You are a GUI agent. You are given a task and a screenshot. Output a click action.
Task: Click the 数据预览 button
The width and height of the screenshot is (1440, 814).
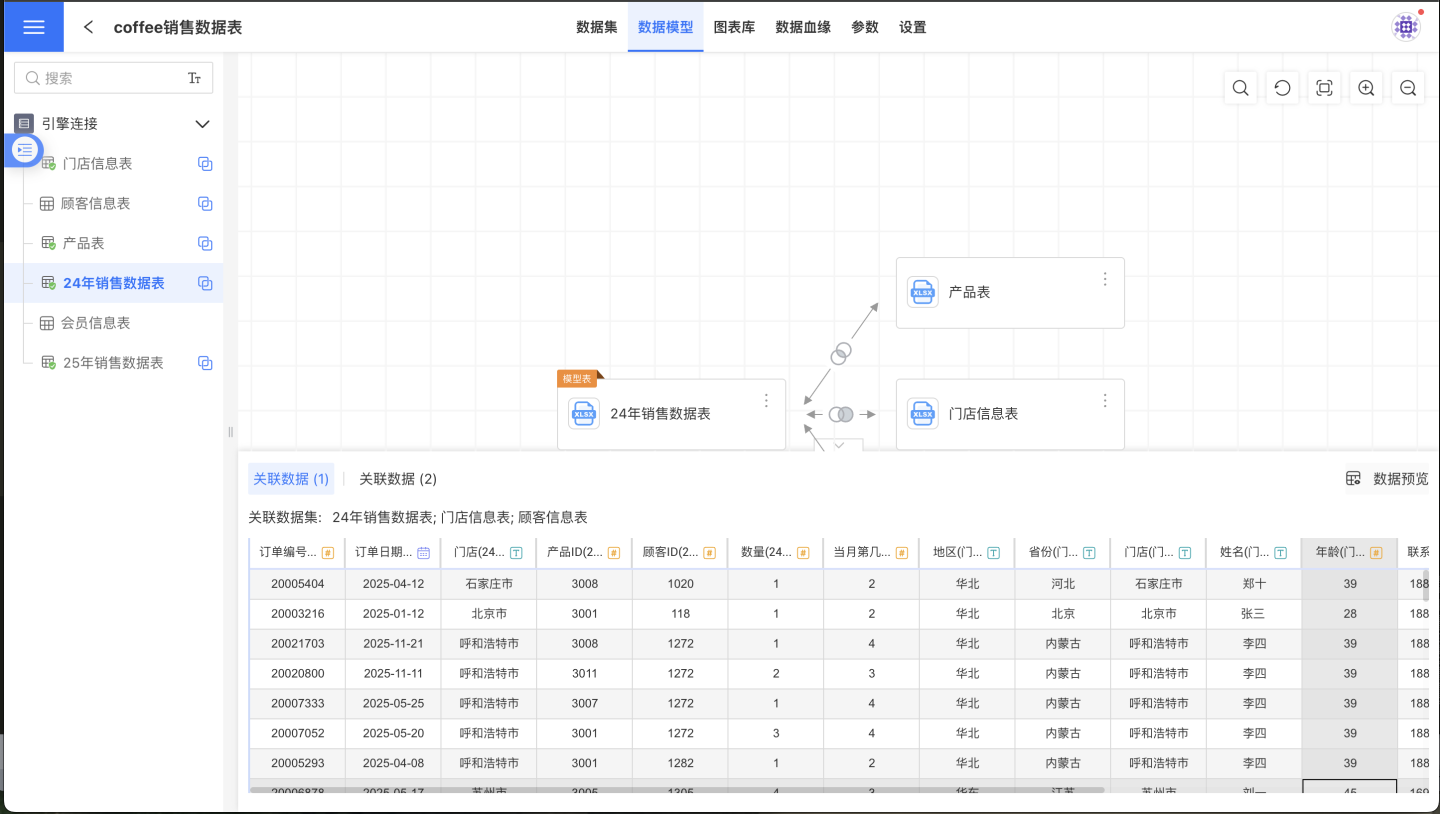1388,479
